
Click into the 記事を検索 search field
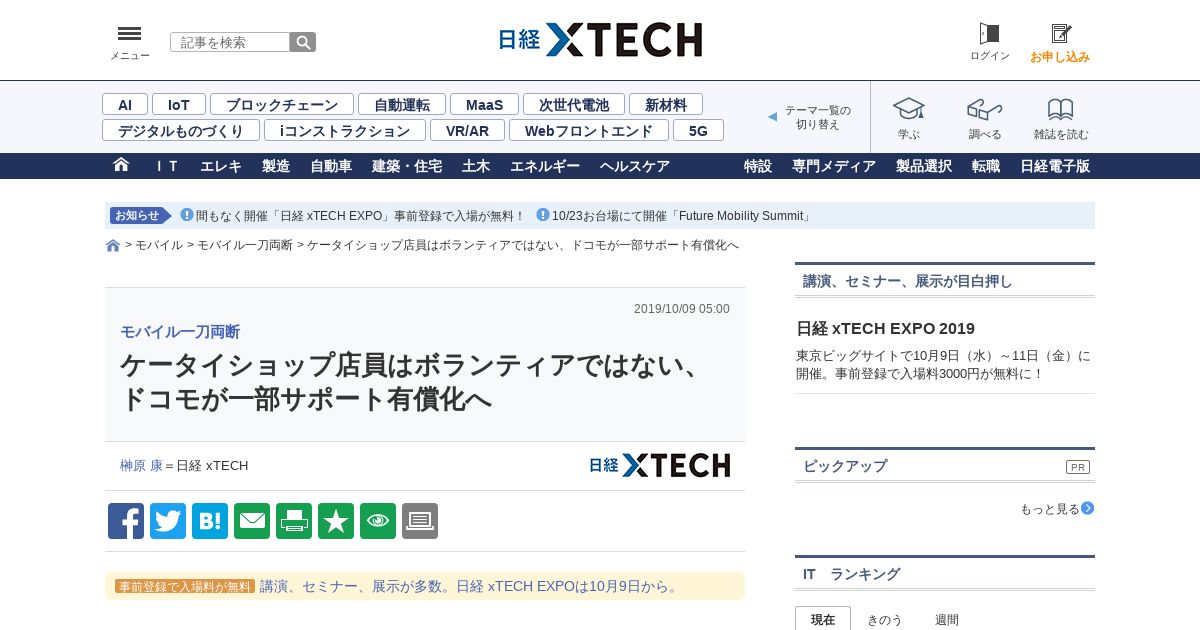click(230, 42)
